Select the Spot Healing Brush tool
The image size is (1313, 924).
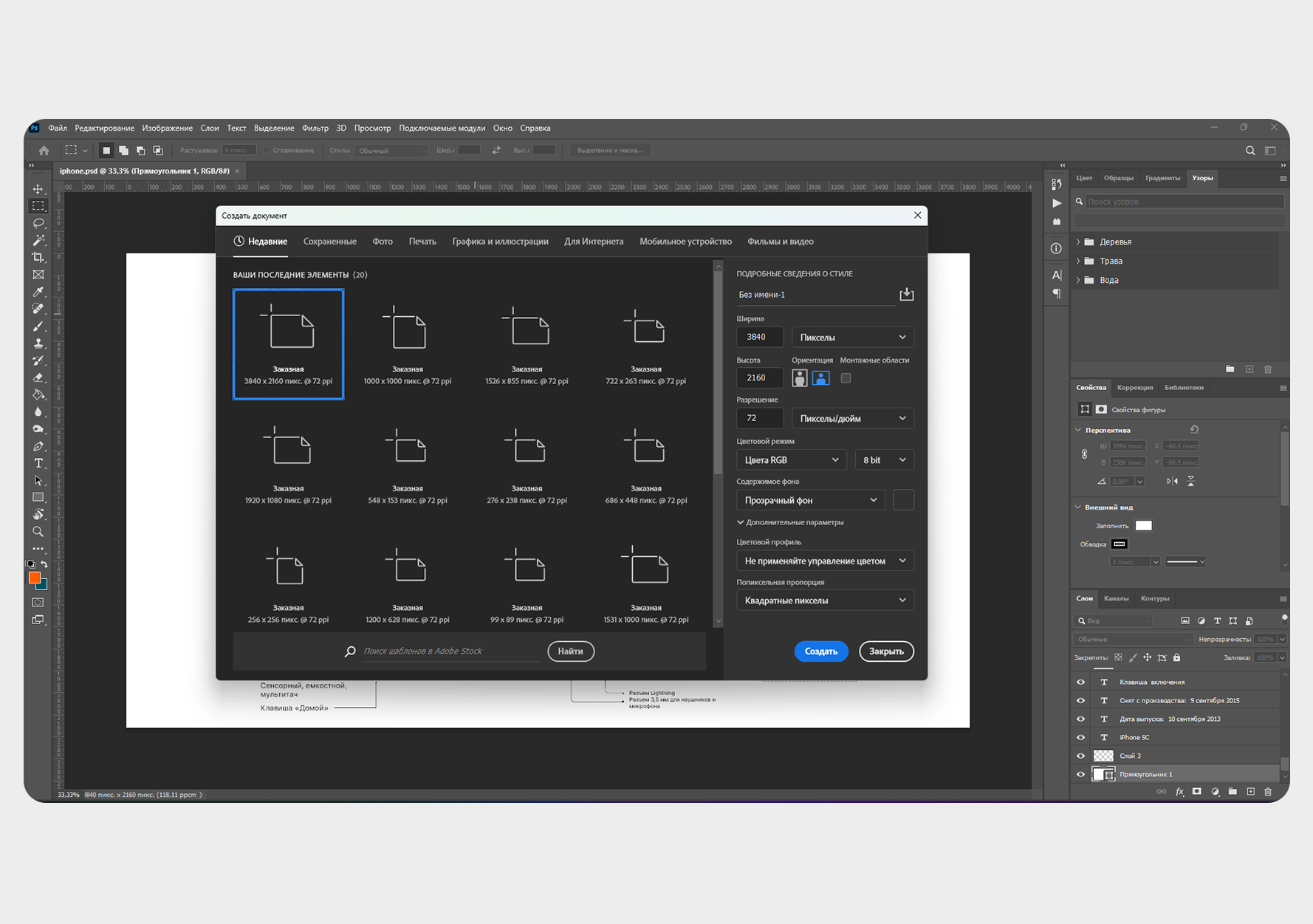[38, 309]
